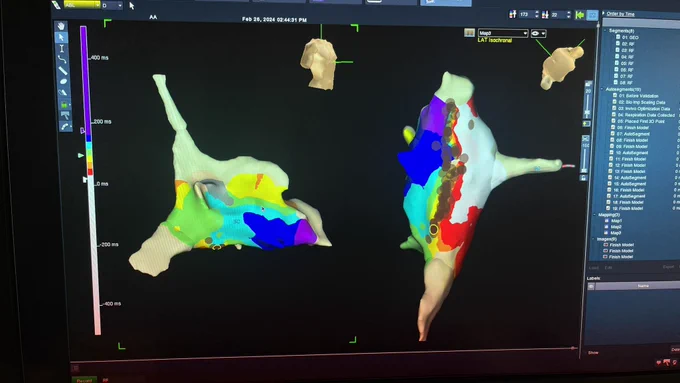The image size is (680, 383).
Task: Click the green box tool icon
Action: point(64,104)
